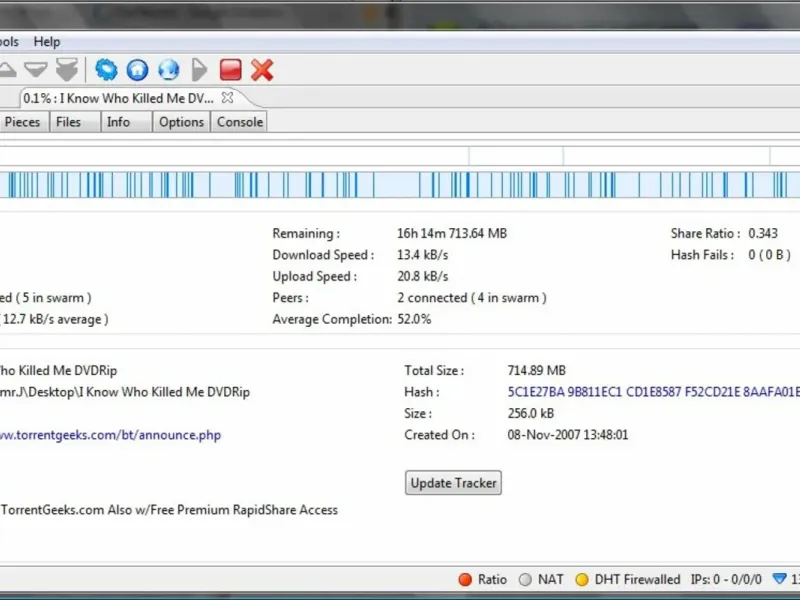Close the 'I Know Who Killed Me' tab
The width and height of the screenshot is (800, 600).
coord(228,97)
